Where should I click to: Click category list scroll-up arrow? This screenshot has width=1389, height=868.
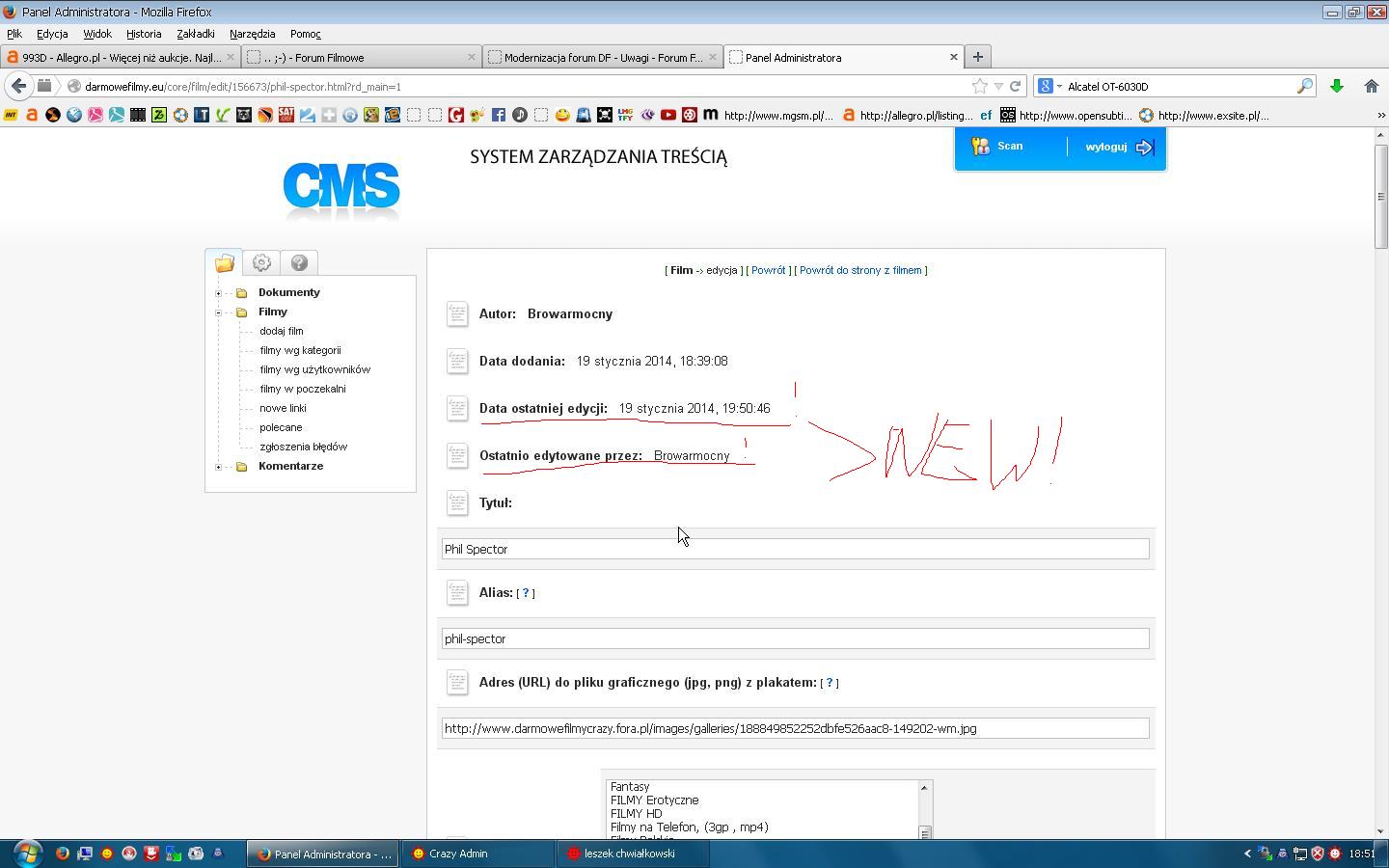point(924,788)
